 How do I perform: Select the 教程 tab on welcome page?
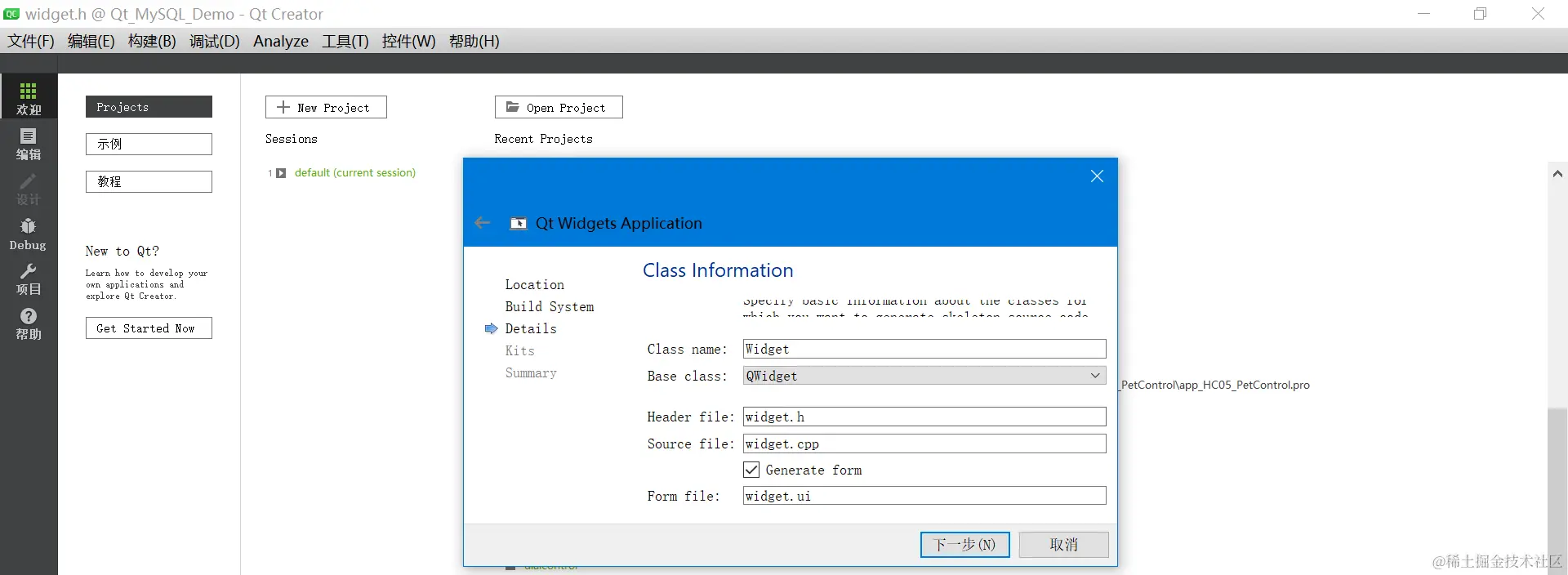pos(149,182)
